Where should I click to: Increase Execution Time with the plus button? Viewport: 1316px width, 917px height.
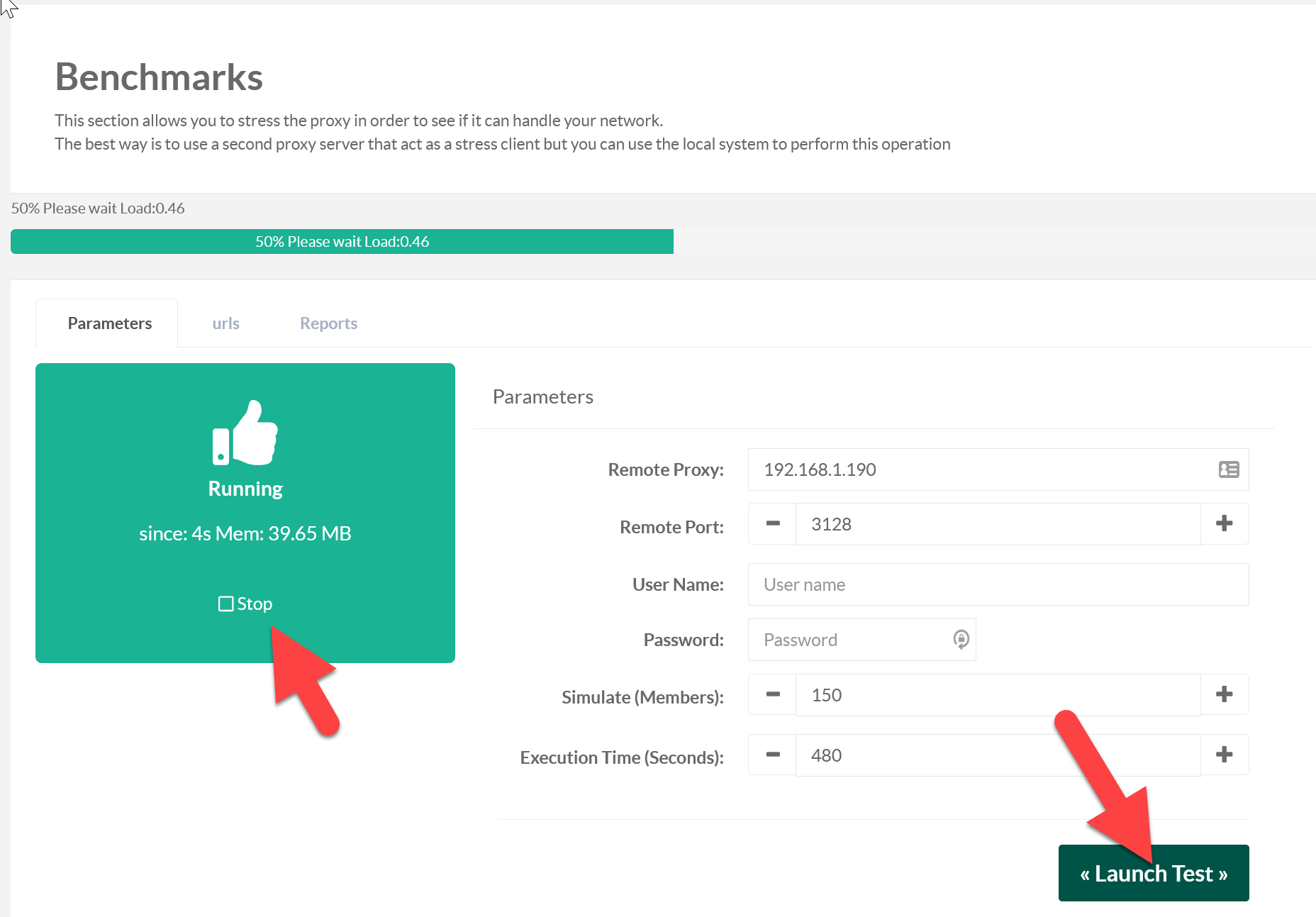coord(1224,755)
